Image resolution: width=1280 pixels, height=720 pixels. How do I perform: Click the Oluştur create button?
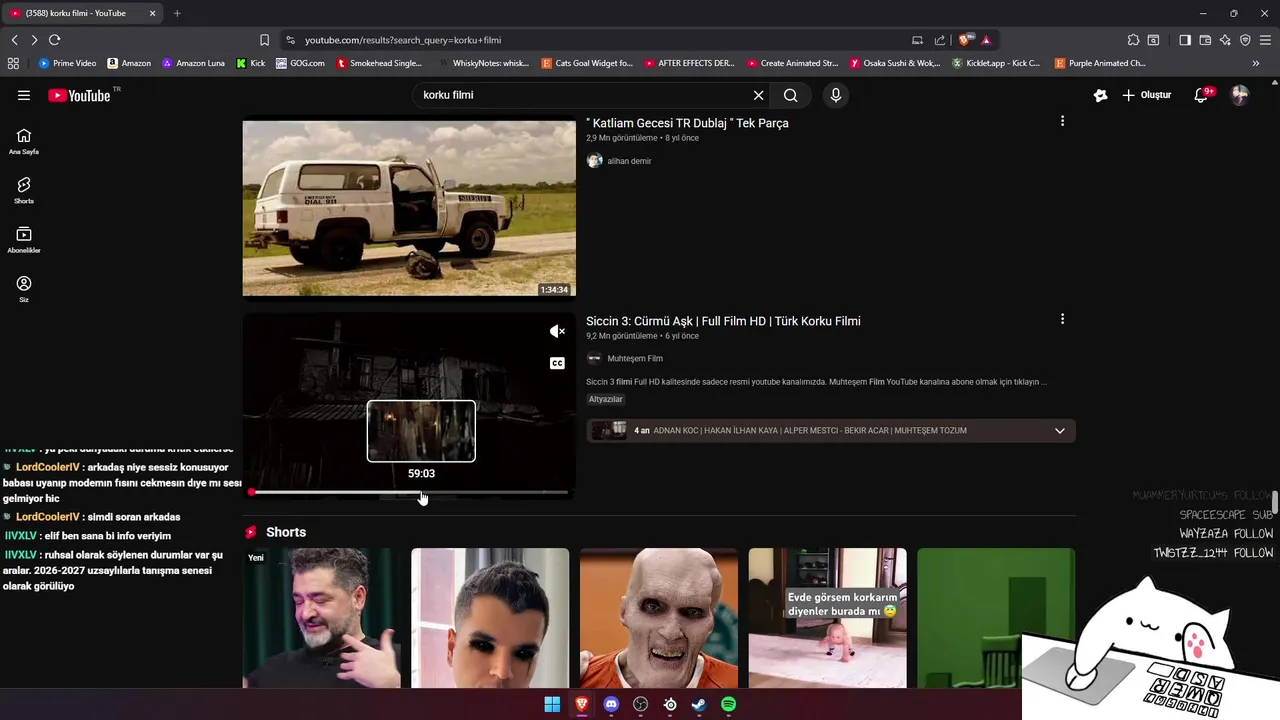(1146, 95)
